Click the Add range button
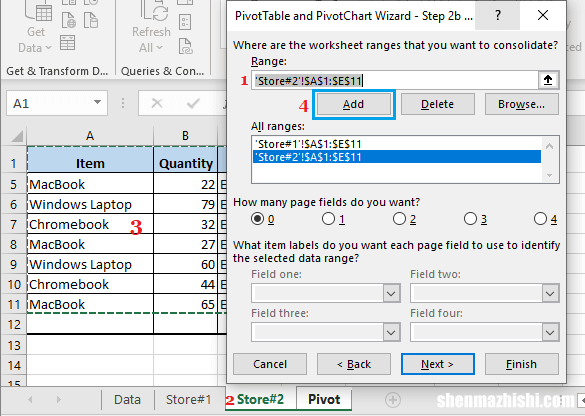Viewport: 585px width, 416px height. (x=353, y=104)
